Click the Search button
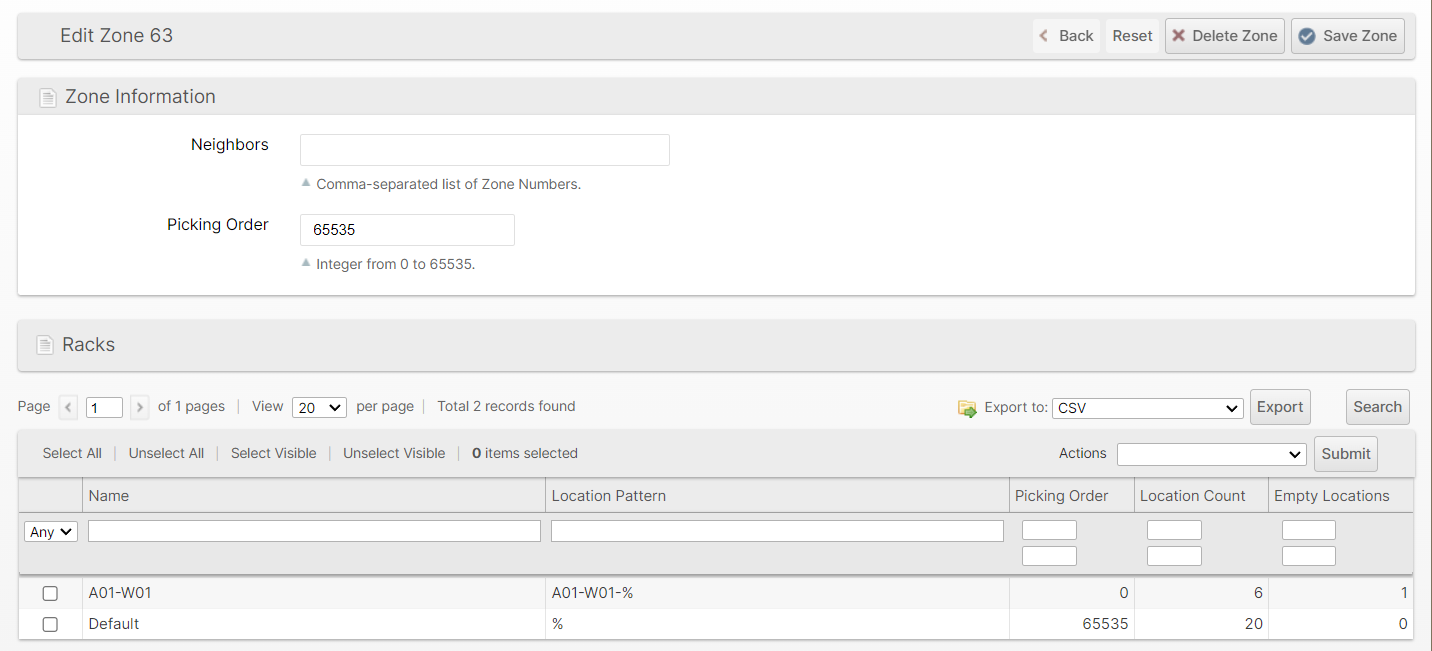1432x651 pixels. [x=1377, y=407]
